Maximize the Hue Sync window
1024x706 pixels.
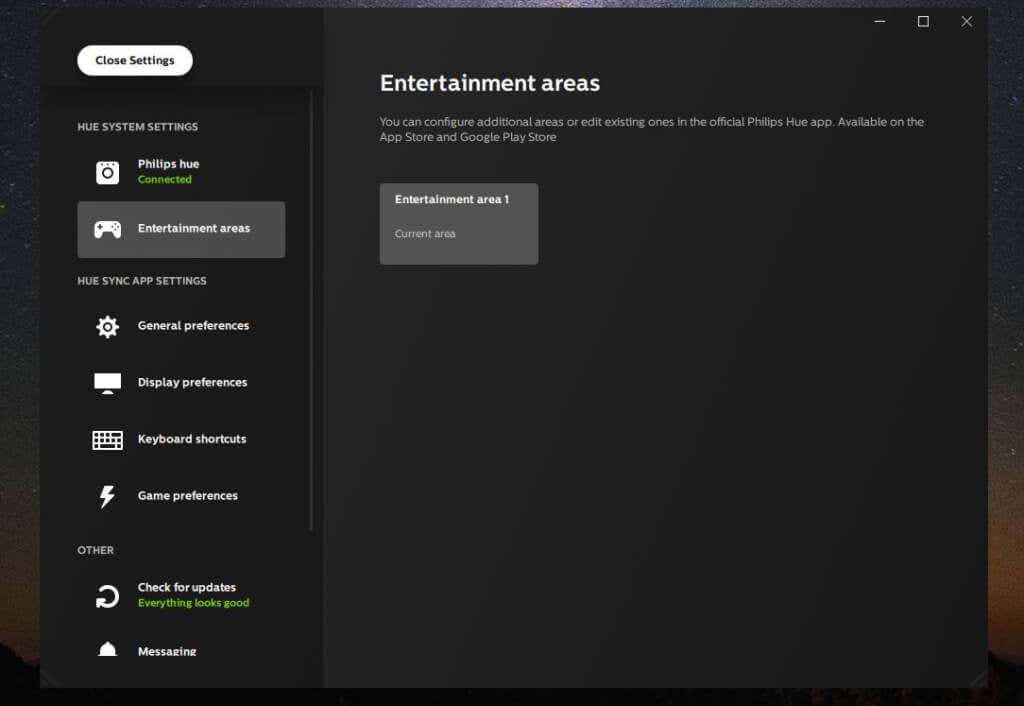[x=923, y=22]
